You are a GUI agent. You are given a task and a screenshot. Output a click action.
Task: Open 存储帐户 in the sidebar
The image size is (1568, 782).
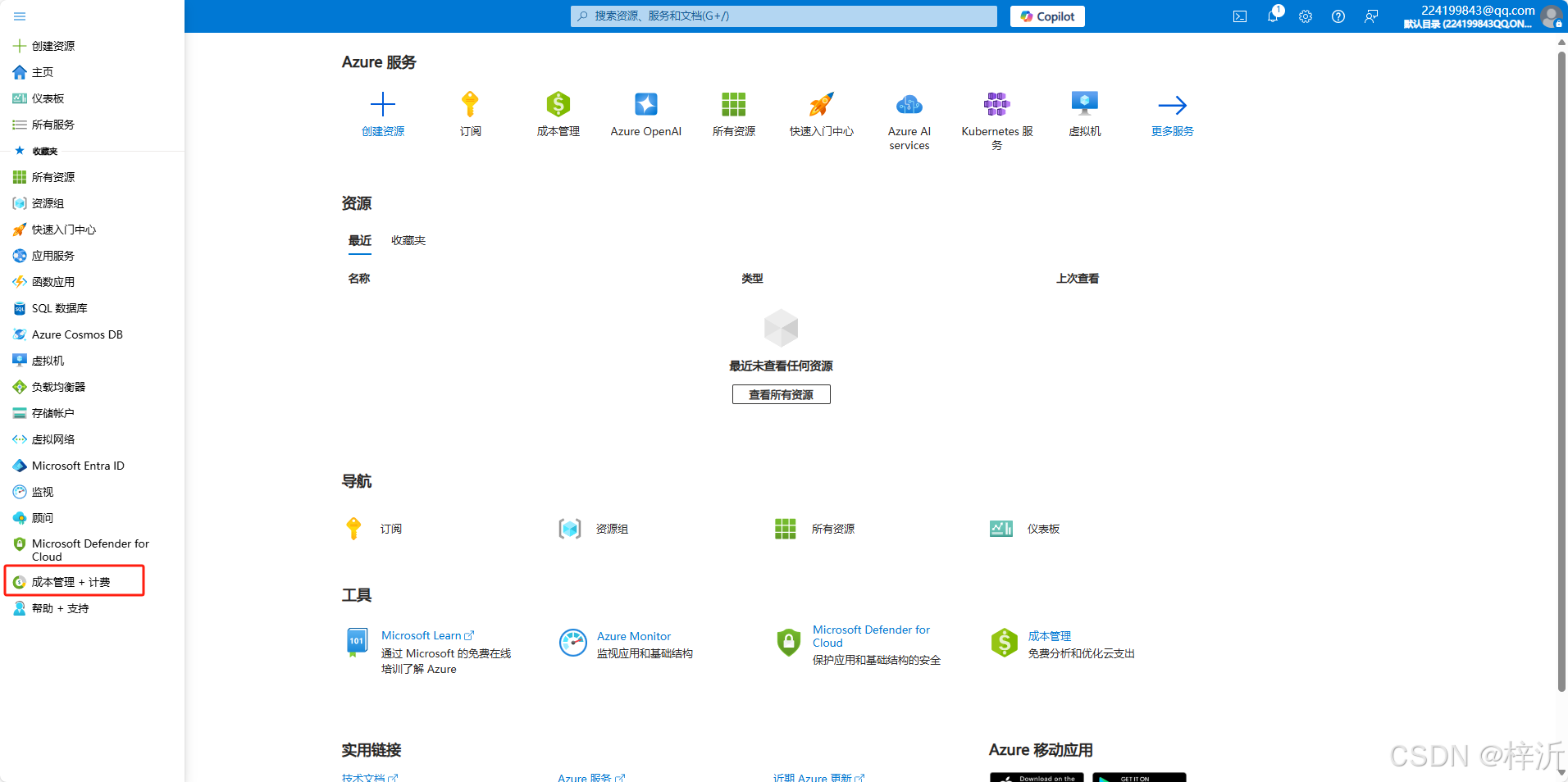coord(53,413)
